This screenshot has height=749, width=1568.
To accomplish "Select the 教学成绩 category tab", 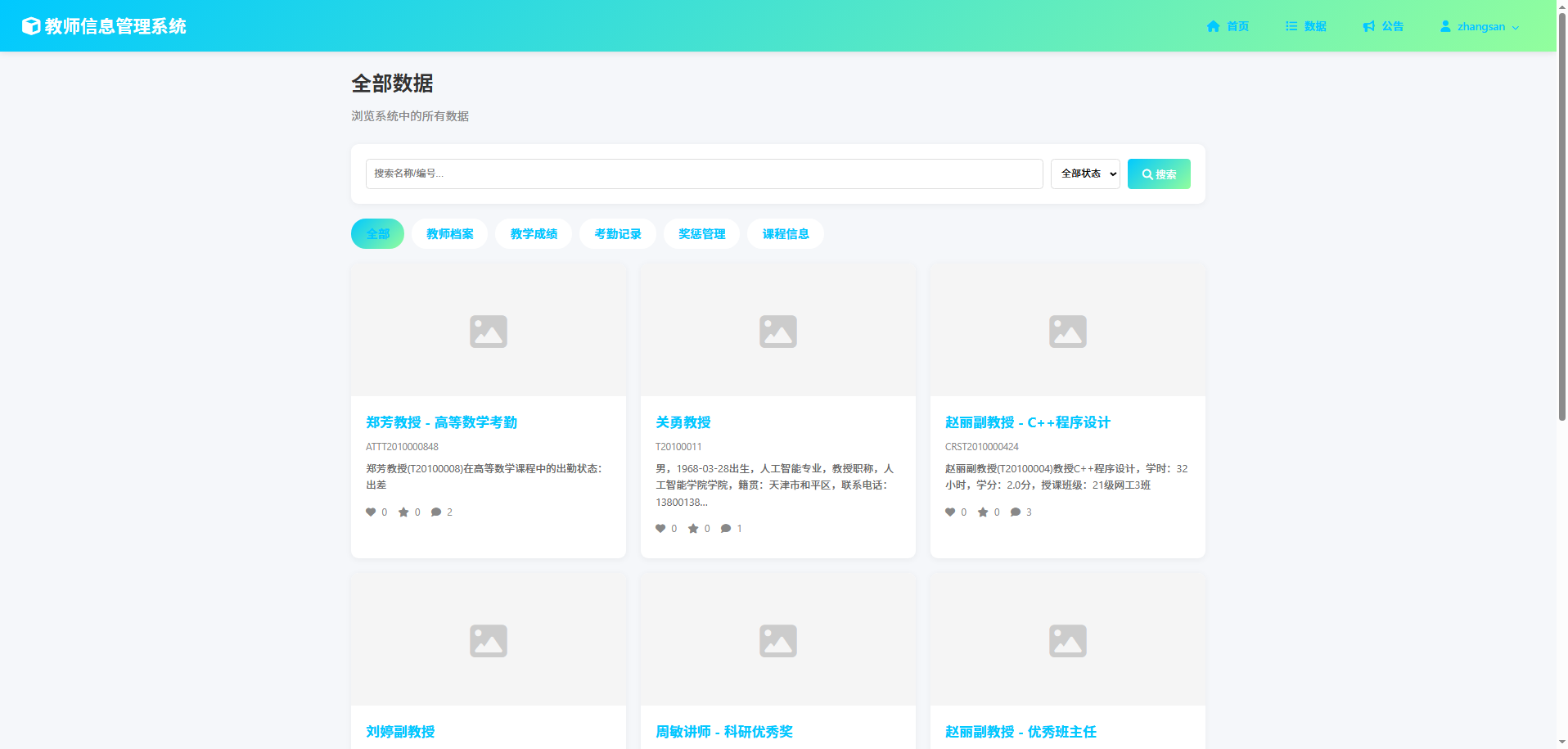I will [534, 233].
